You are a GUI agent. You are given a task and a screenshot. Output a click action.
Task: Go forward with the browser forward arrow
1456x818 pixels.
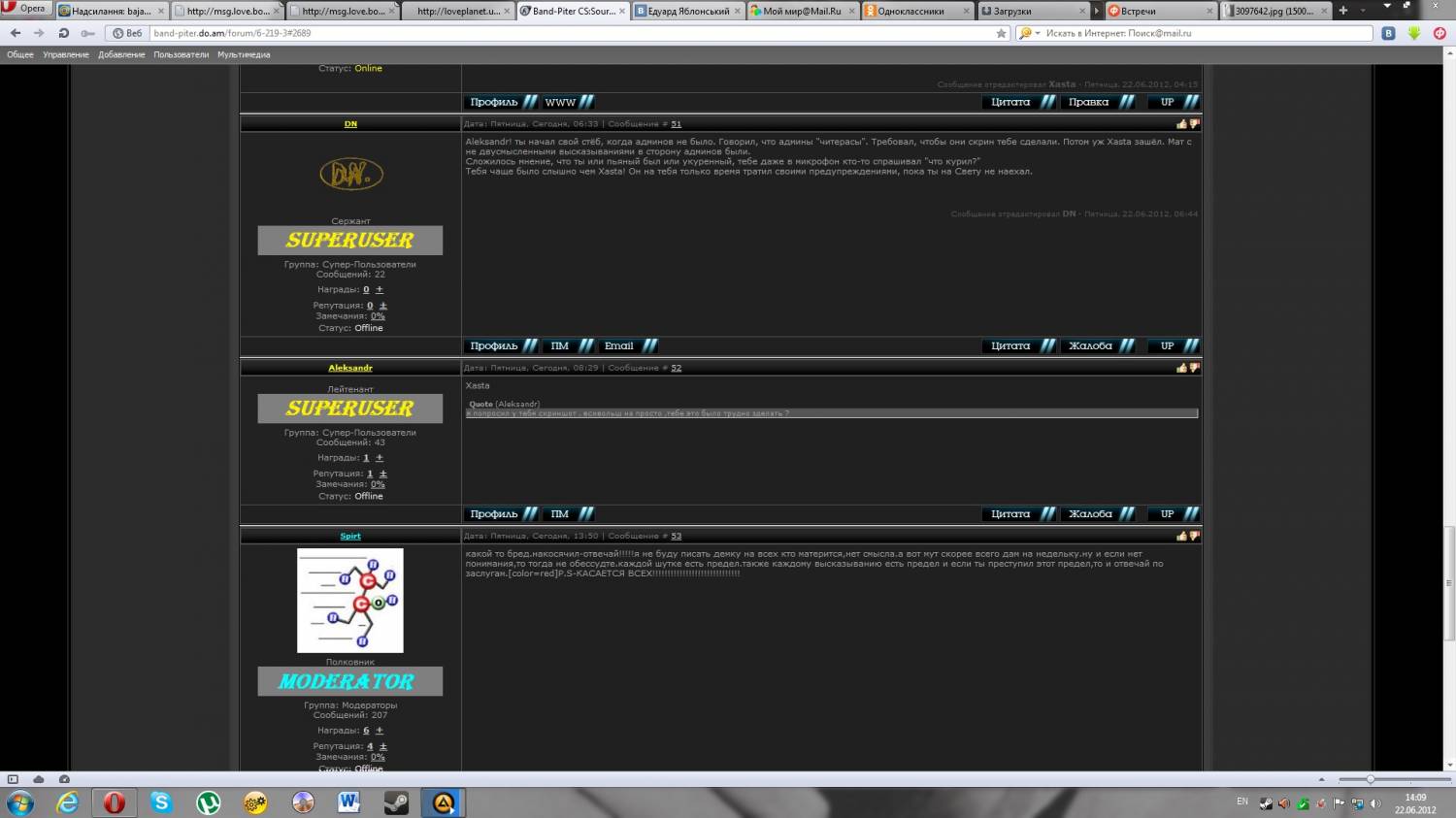(x=40, y=33)
